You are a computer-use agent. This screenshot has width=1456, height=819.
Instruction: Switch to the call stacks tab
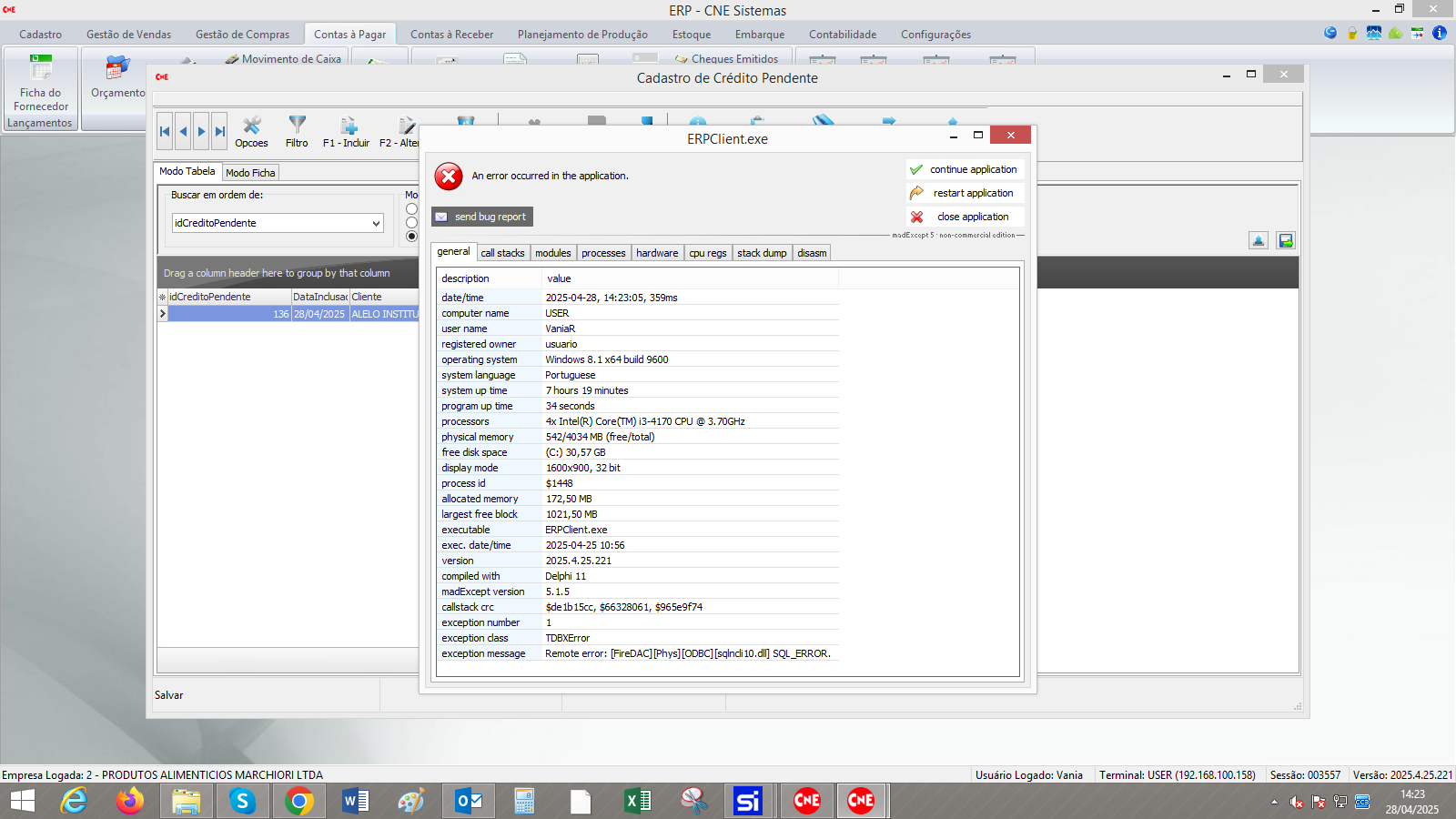click(x=502, y=253)
